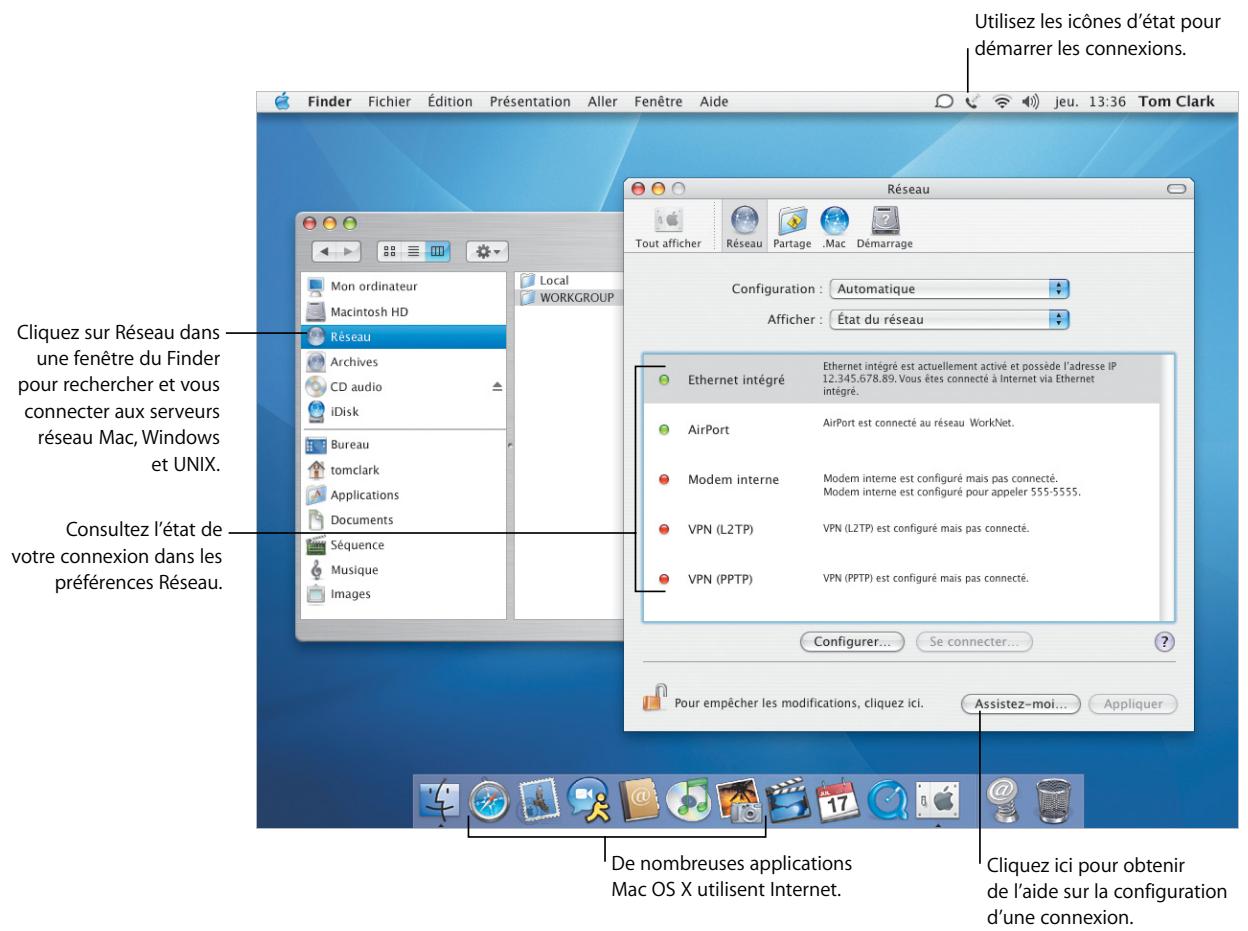Open the Aide menu

(714, 101)
